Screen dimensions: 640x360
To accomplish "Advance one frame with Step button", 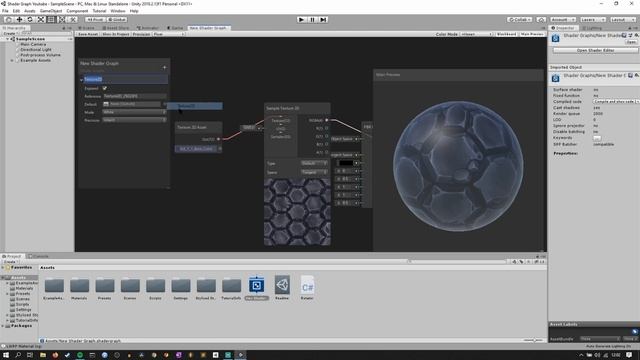I will (x=323, y=19).
